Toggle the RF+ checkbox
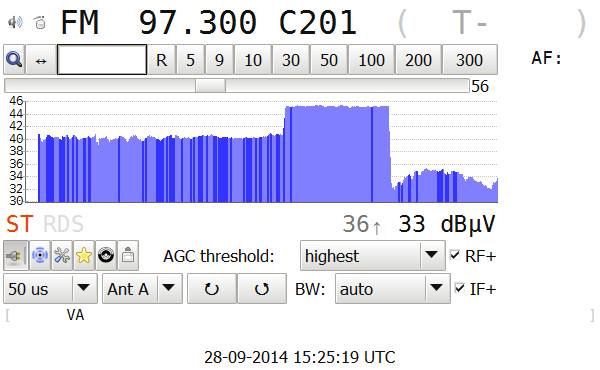The image size is (600, 370). 455,255
